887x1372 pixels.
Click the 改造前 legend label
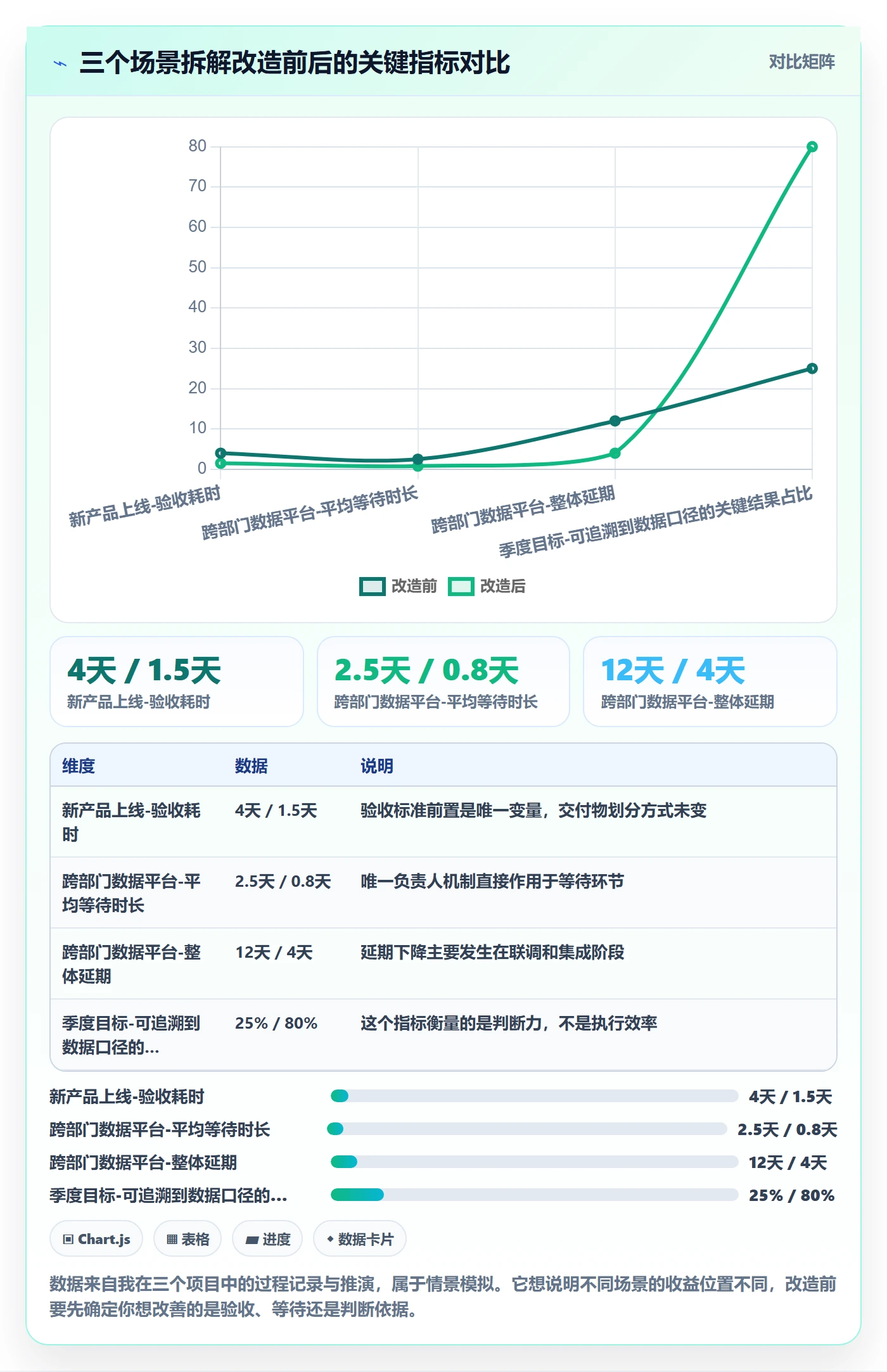click(414, 587)
